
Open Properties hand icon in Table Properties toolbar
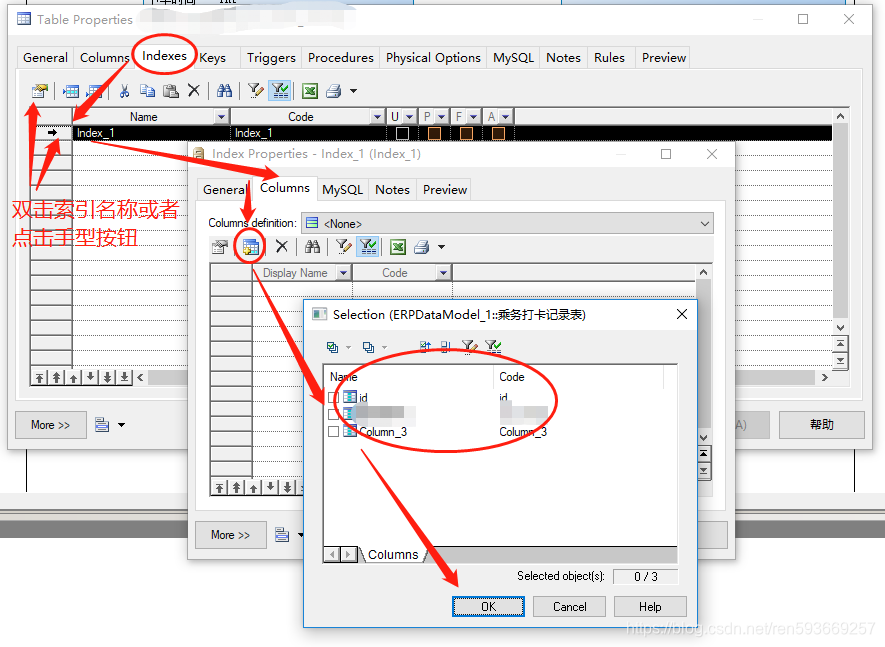tap(40, 91)
